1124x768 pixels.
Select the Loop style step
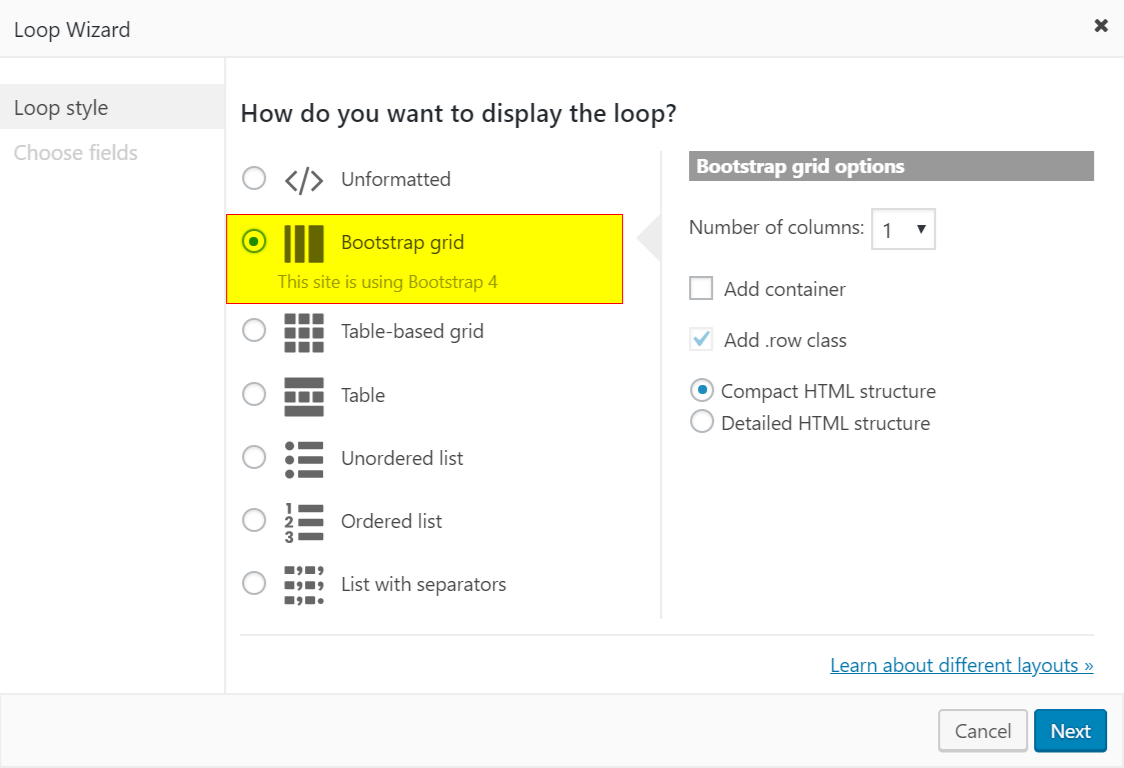tap(58, 107)
